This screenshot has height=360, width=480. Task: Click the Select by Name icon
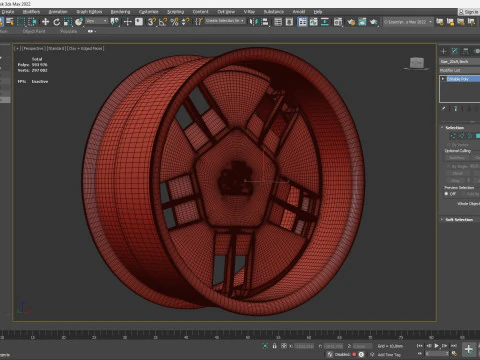10,22
